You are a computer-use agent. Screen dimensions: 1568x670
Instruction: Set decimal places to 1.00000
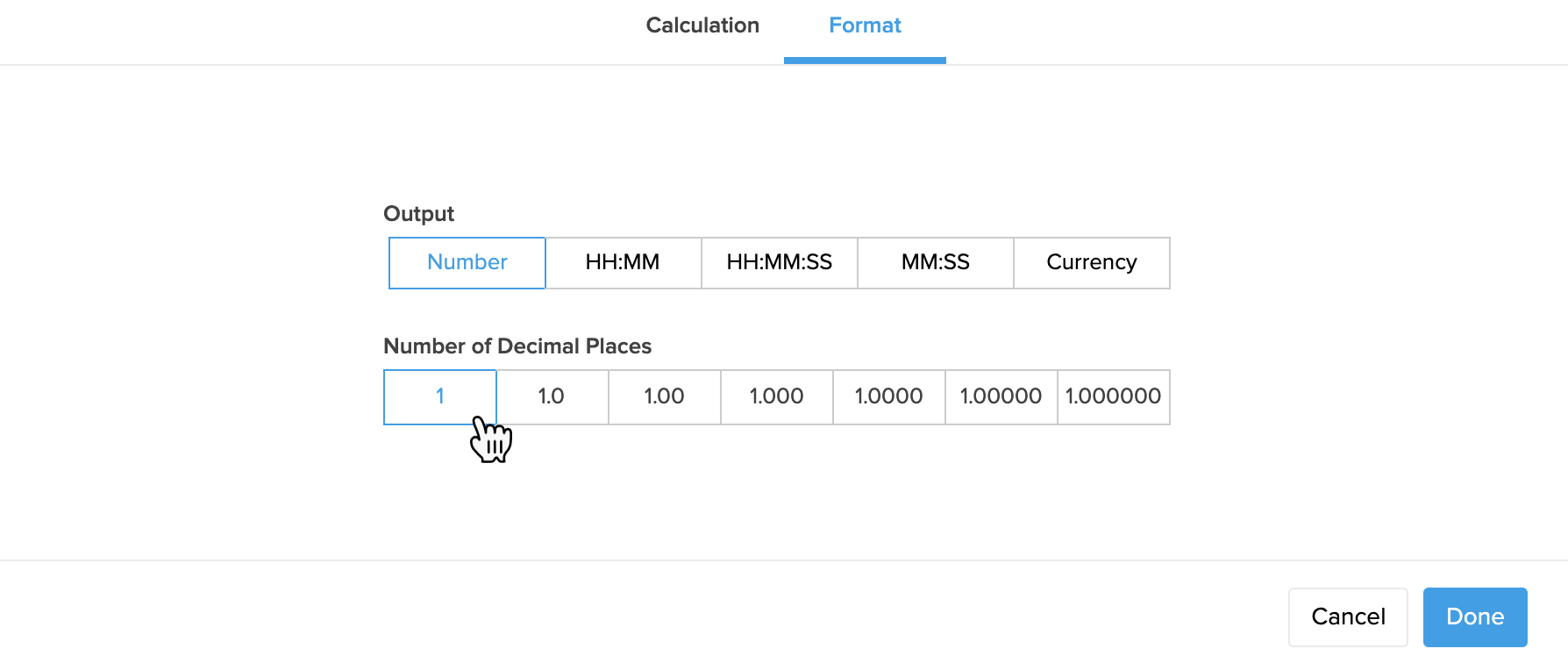coord(1001,396)
